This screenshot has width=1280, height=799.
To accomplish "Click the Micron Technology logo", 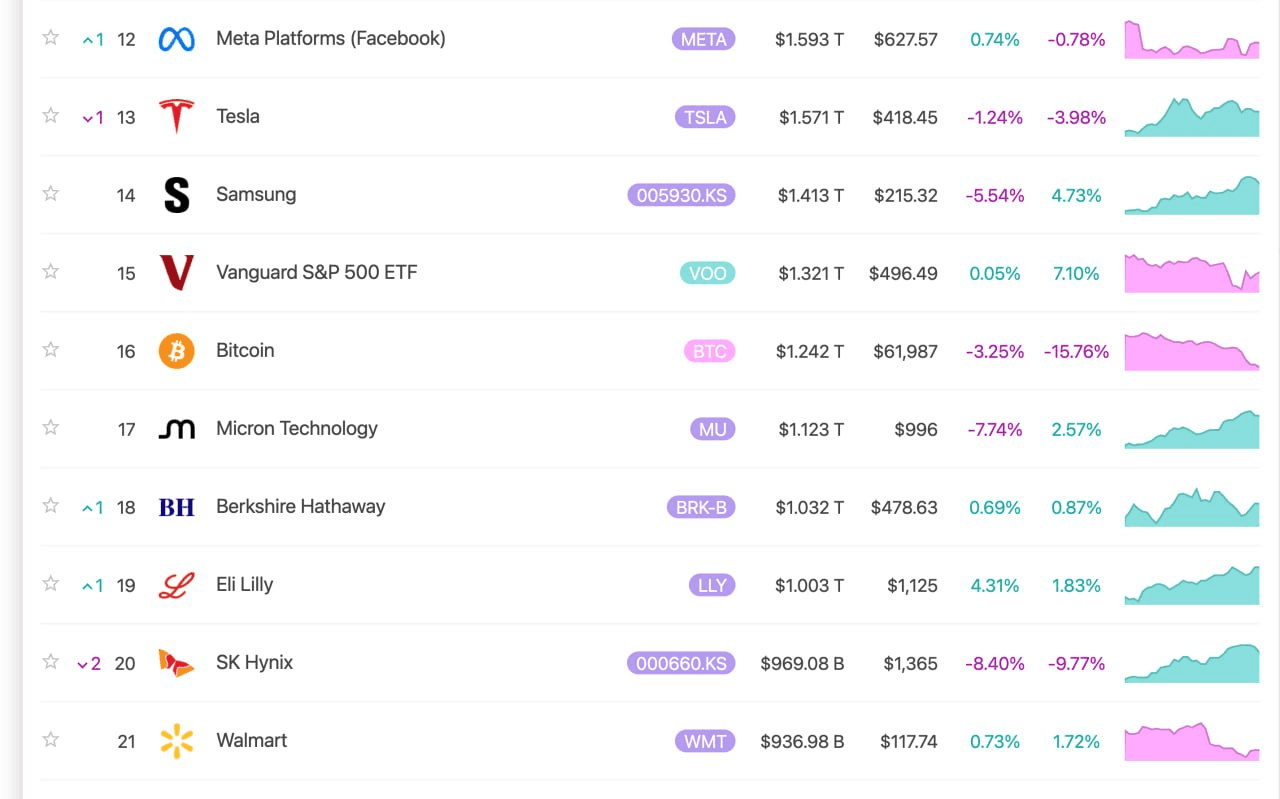I will pyautogui.click(x=177, y=429).
